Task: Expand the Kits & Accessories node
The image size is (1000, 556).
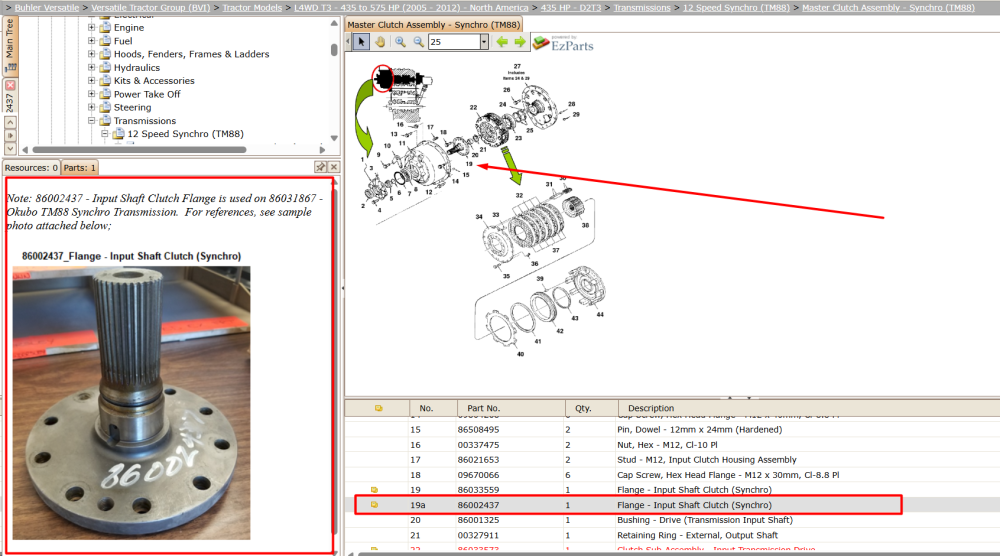Action: (91, 80)
